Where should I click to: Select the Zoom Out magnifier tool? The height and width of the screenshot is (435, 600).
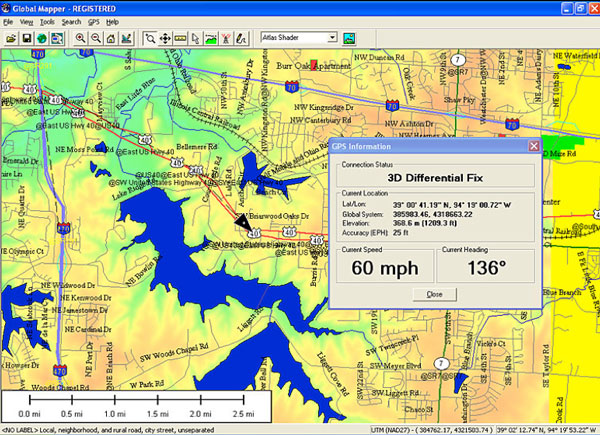(x=96, y=38)
